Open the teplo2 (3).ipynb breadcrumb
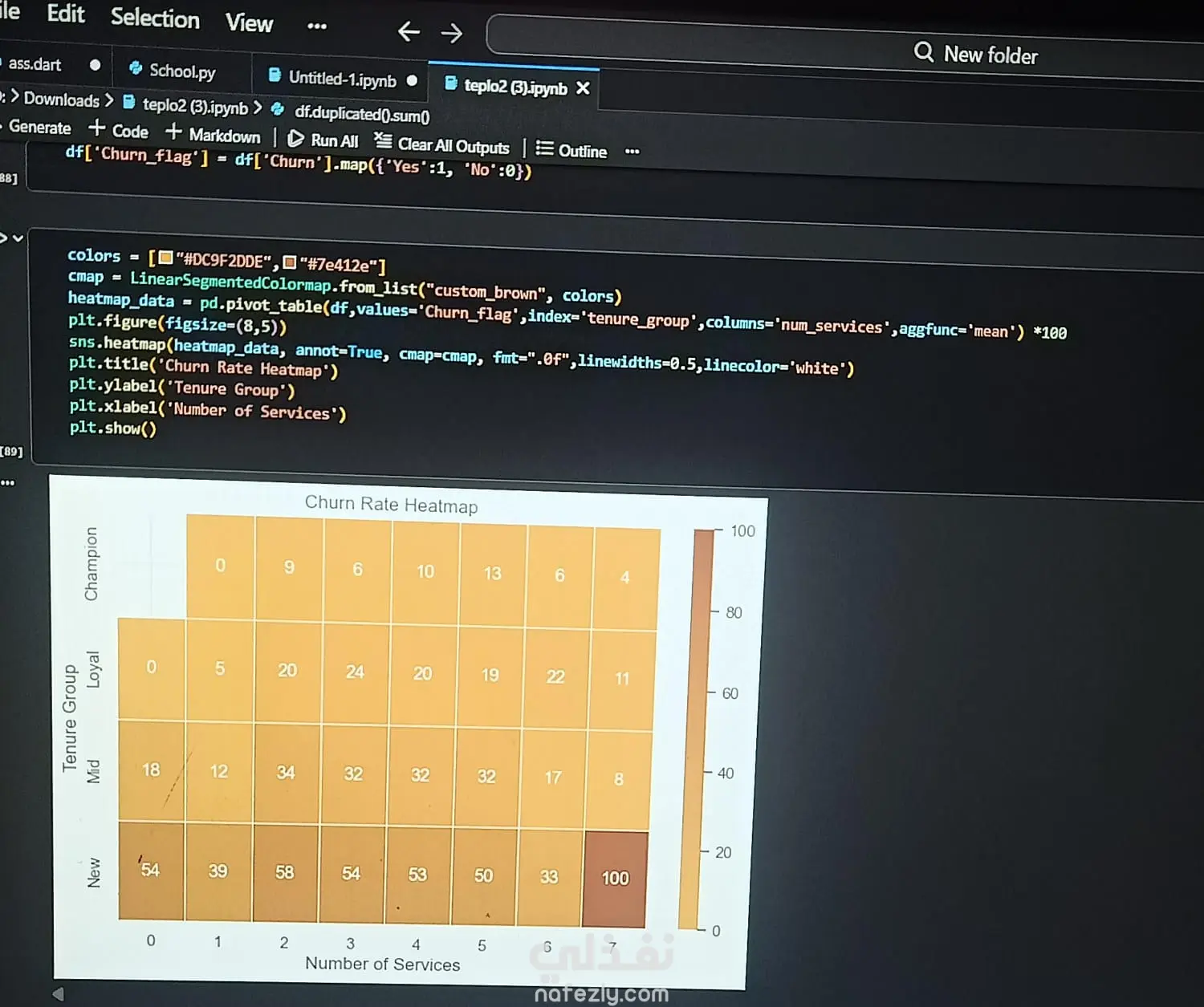 coord(186,105)
